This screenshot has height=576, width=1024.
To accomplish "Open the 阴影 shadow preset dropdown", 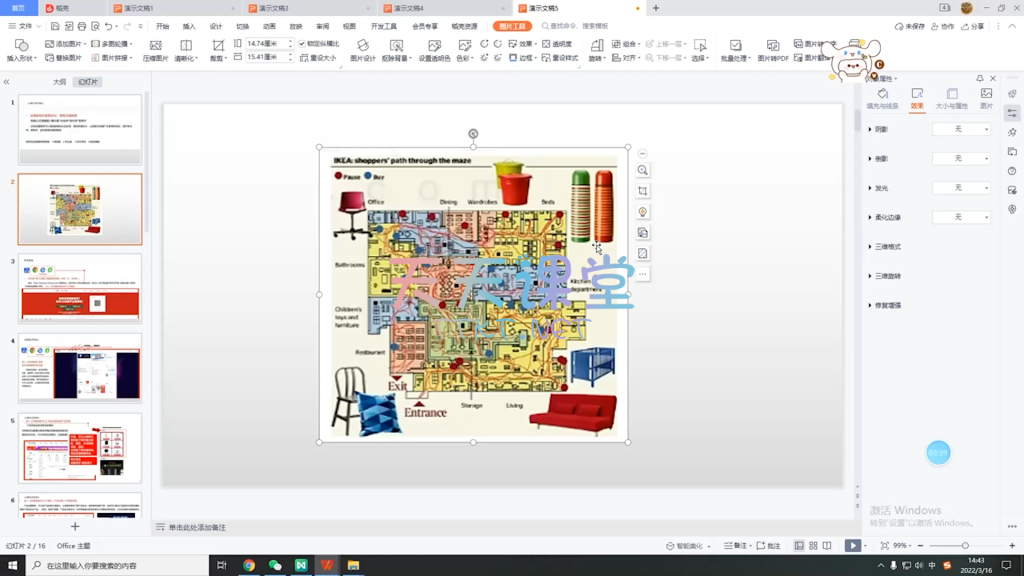I will coord(961,129).
